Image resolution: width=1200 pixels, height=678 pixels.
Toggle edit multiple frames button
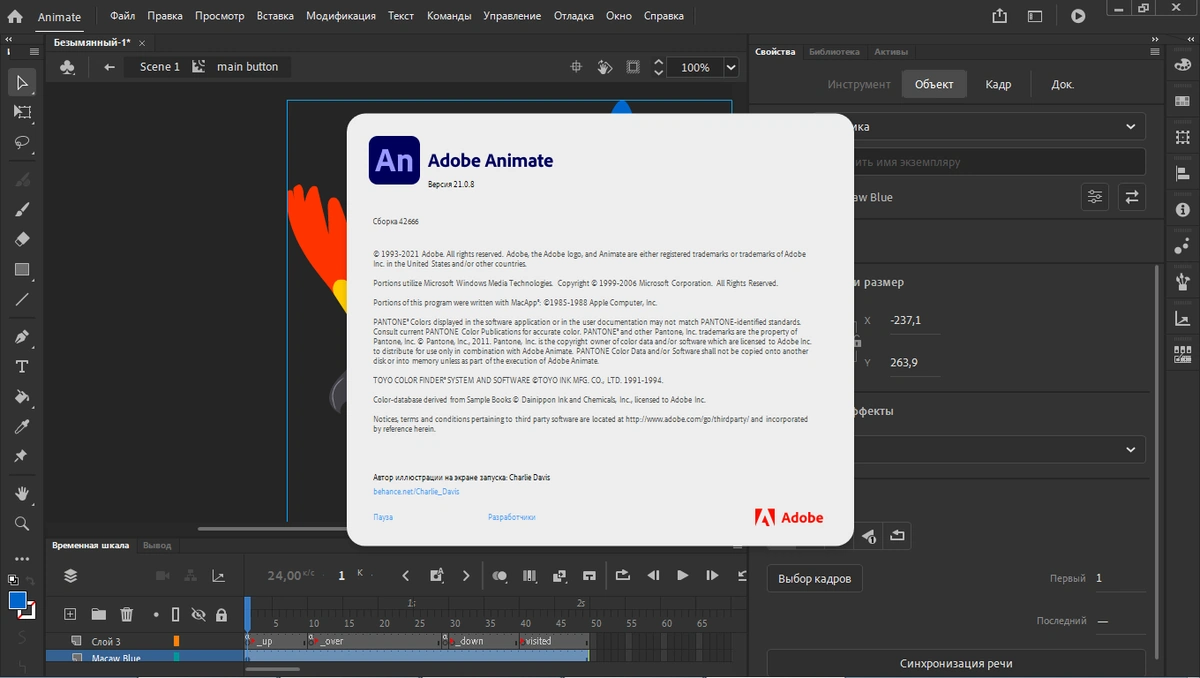[530, 575]
